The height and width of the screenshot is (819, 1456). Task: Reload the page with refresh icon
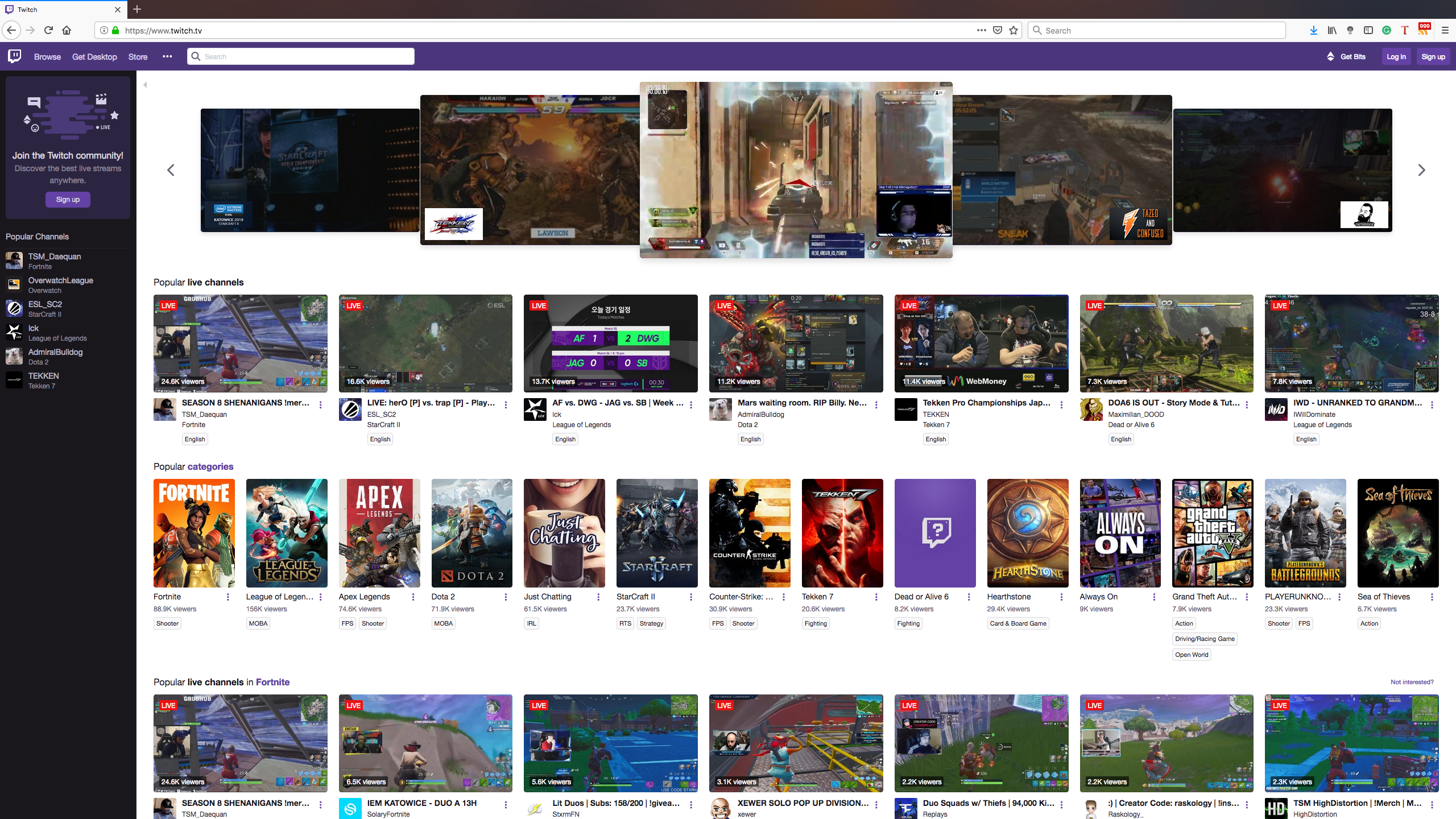(x=48, y=30)
